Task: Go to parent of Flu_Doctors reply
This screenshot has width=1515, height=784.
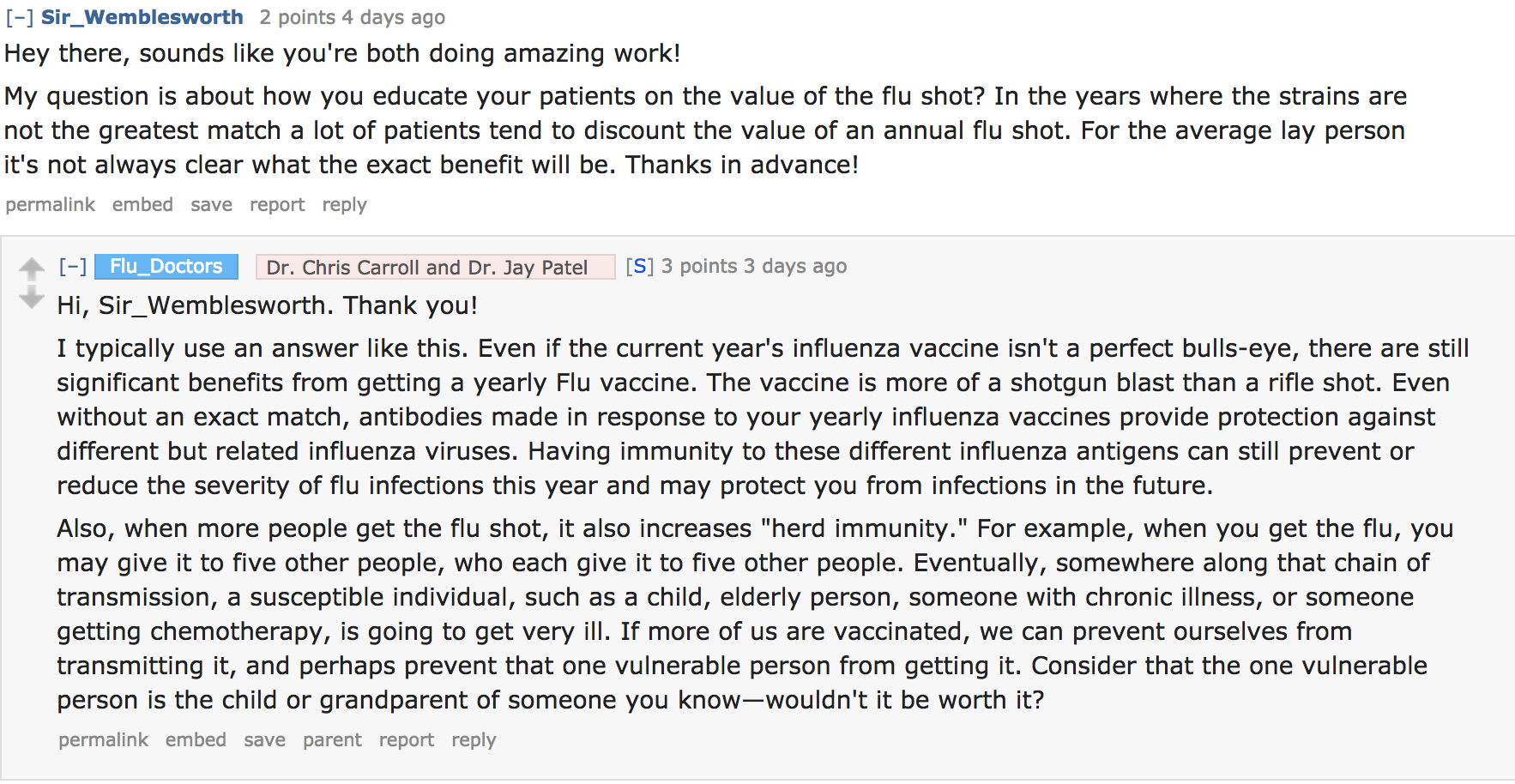Action: click(332, 739)
